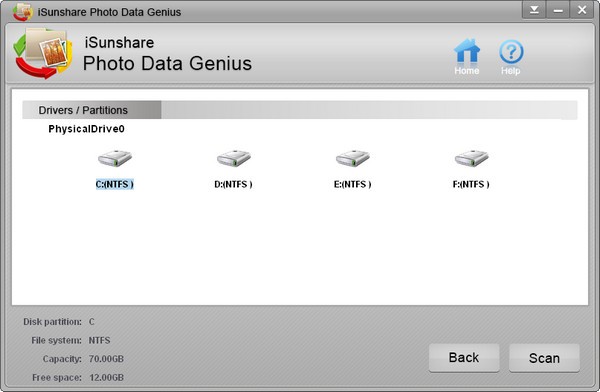Open Help via question mark icon
This screenshot has width=600, height=392.
tap(511, 52)
